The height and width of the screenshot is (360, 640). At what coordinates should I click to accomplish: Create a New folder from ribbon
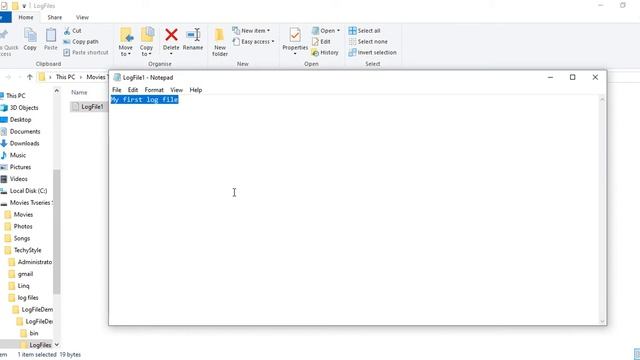pos(220,42)
